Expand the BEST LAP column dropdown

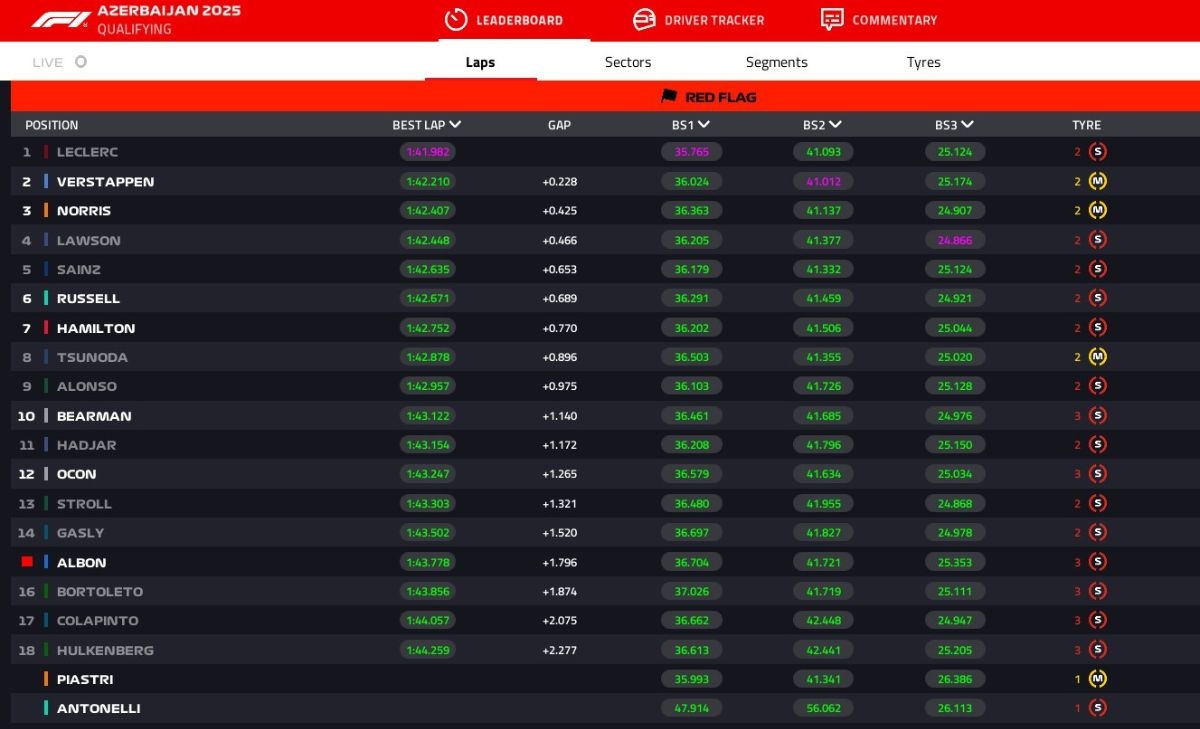(455, 125)
